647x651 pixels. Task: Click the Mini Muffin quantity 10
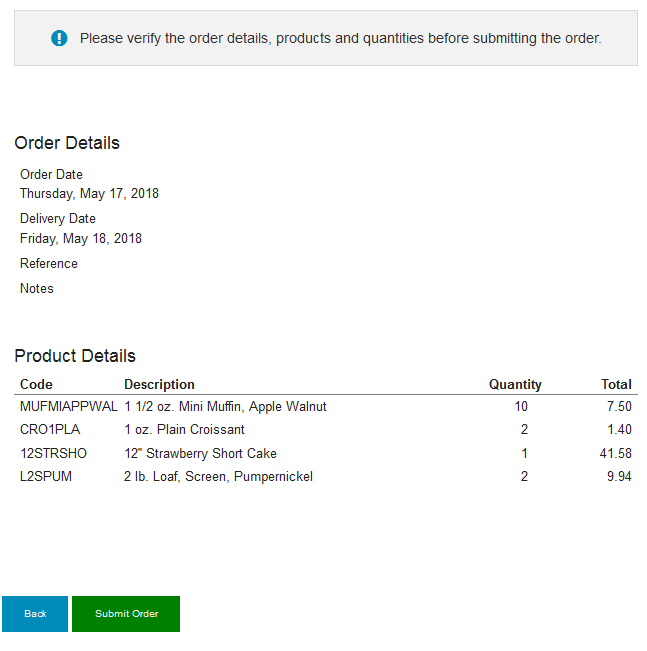tap(521, 406)
